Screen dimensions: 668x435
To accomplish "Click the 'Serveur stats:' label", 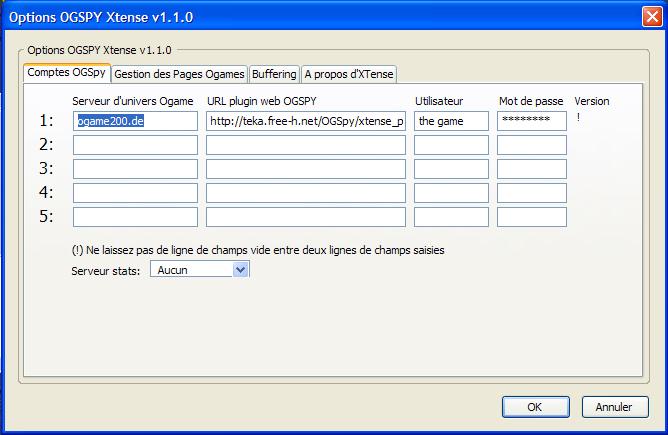I will pos(106,271).
